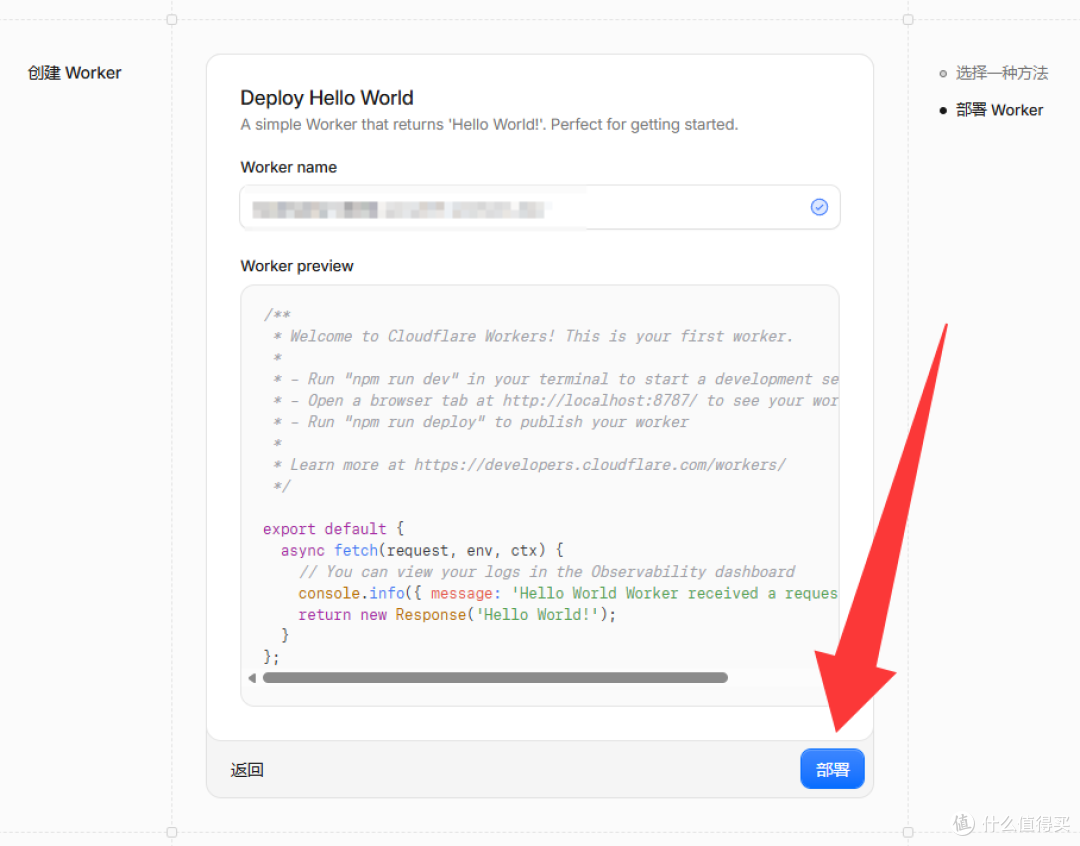Screen dimensions: 1080x846
Task: Click the blue 部署 deploy button
Action: click(x=832, y=769)
